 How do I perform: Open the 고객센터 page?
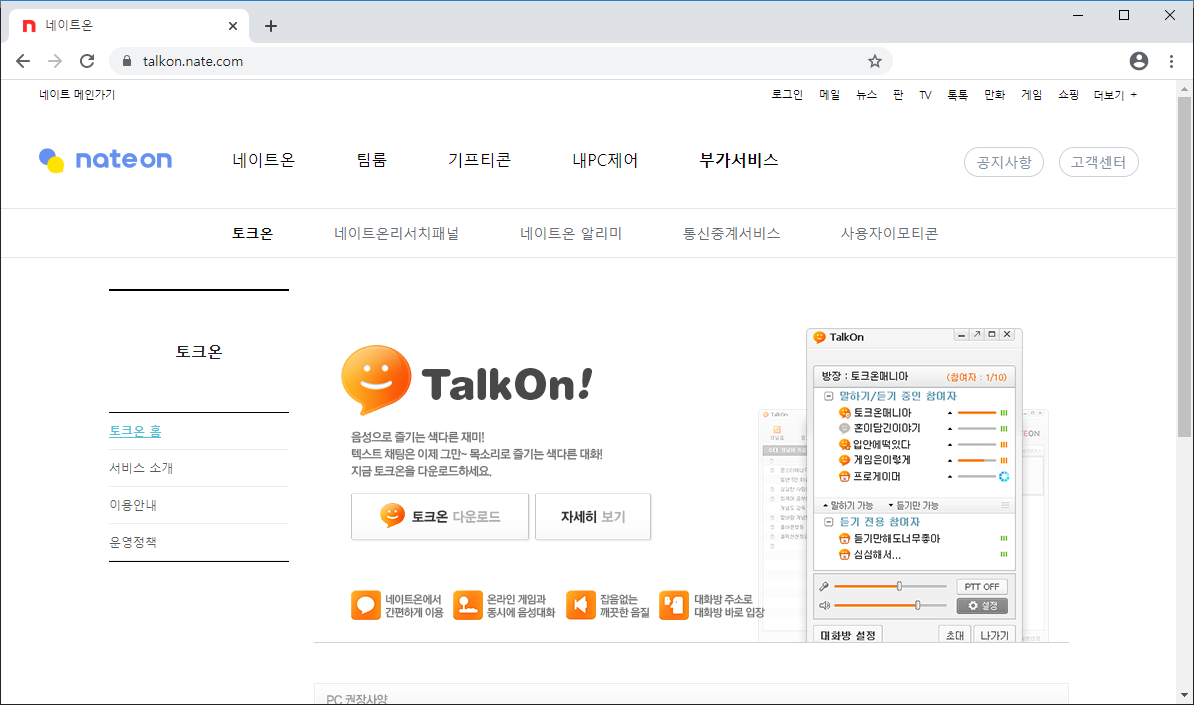click(1098, 161)
